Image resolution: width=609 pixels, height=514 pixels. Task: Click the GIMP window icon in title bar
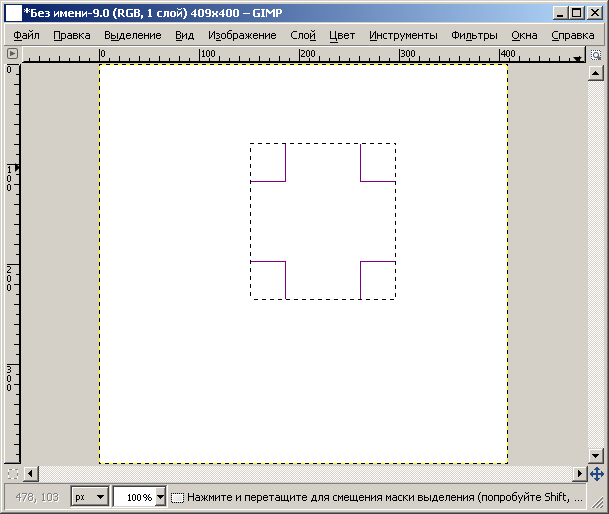click(x=14, y=13)
